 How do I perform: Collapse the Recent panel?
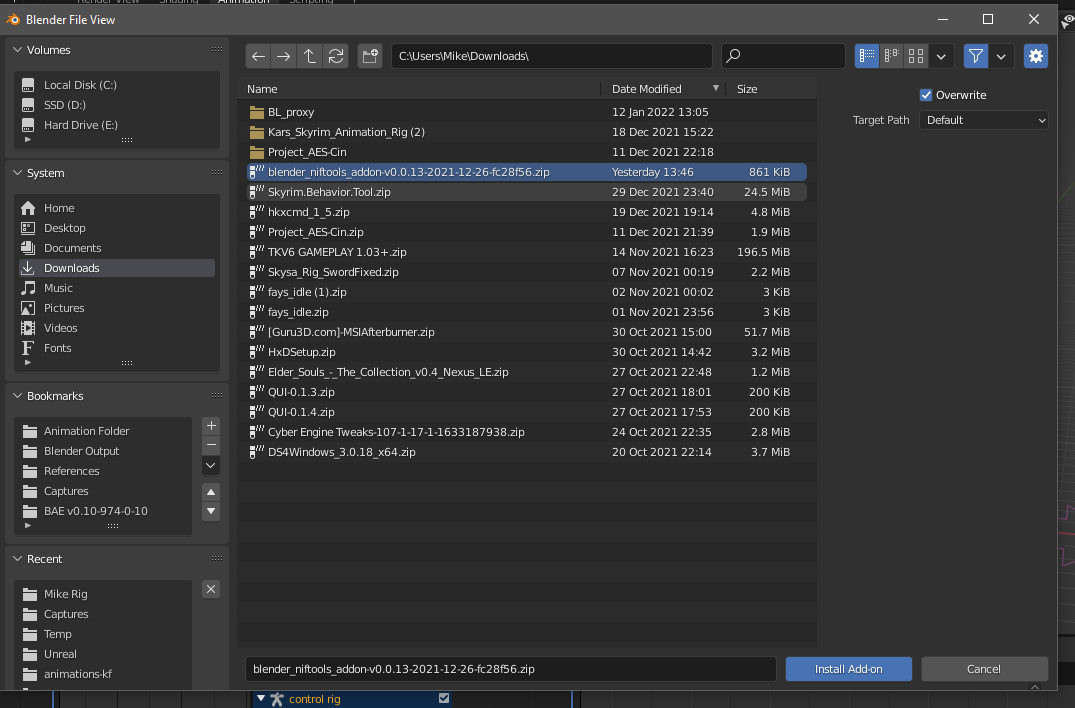18,559
